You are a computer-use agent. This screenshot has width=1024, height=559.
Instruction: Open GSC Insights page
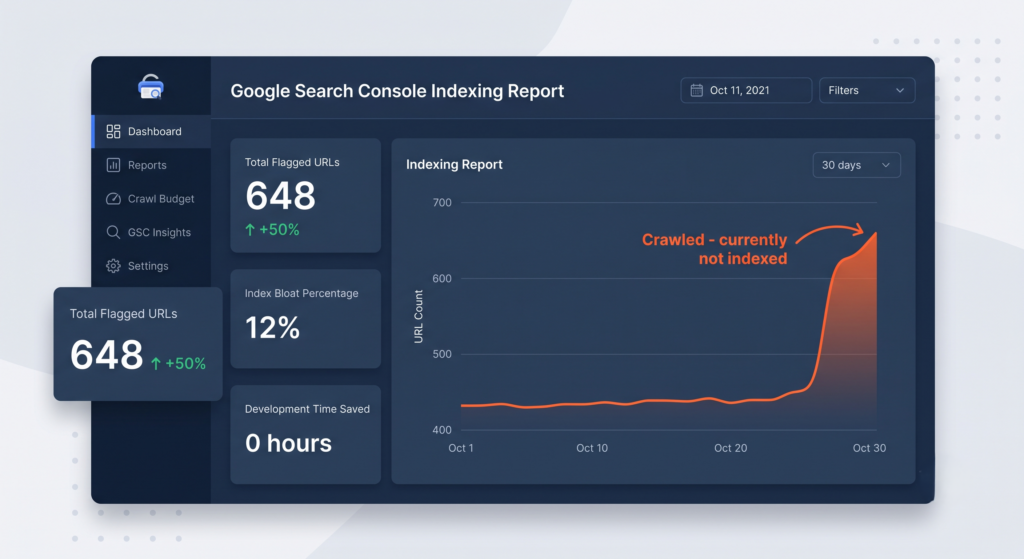click(152, 232)
